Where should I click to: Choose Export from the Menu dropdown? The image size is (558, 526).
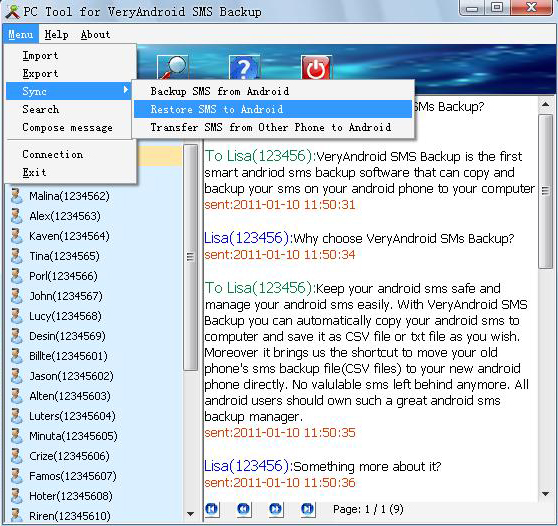click(70, 73)
